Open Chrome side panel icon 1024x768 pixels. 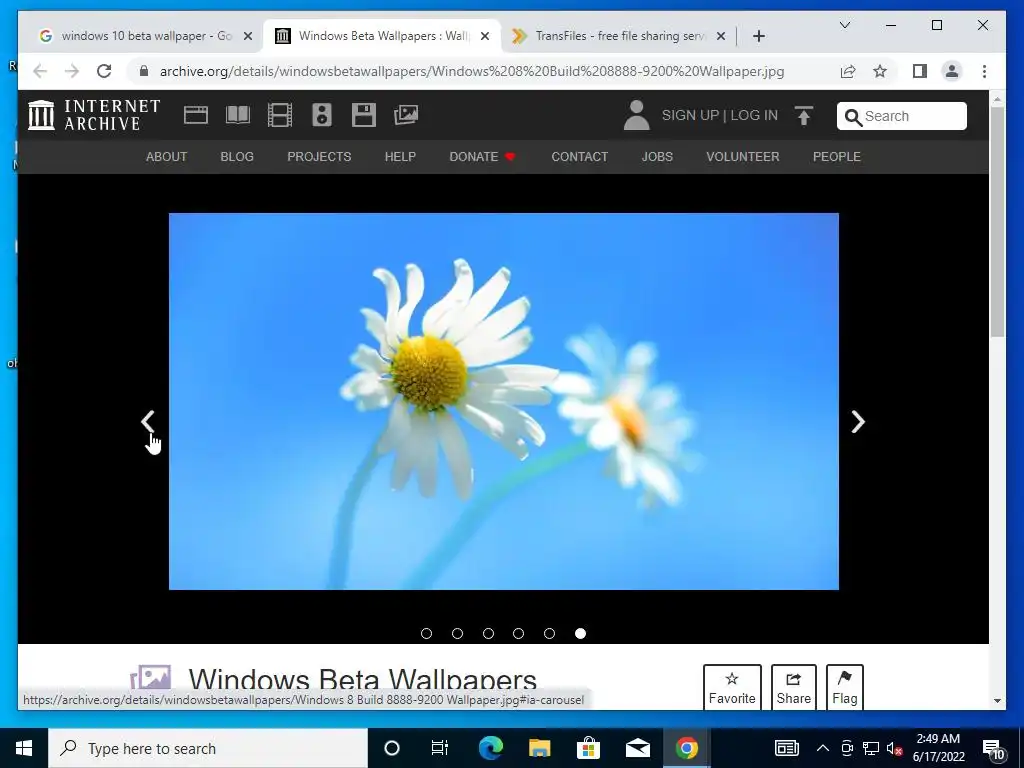pos(920,71)
